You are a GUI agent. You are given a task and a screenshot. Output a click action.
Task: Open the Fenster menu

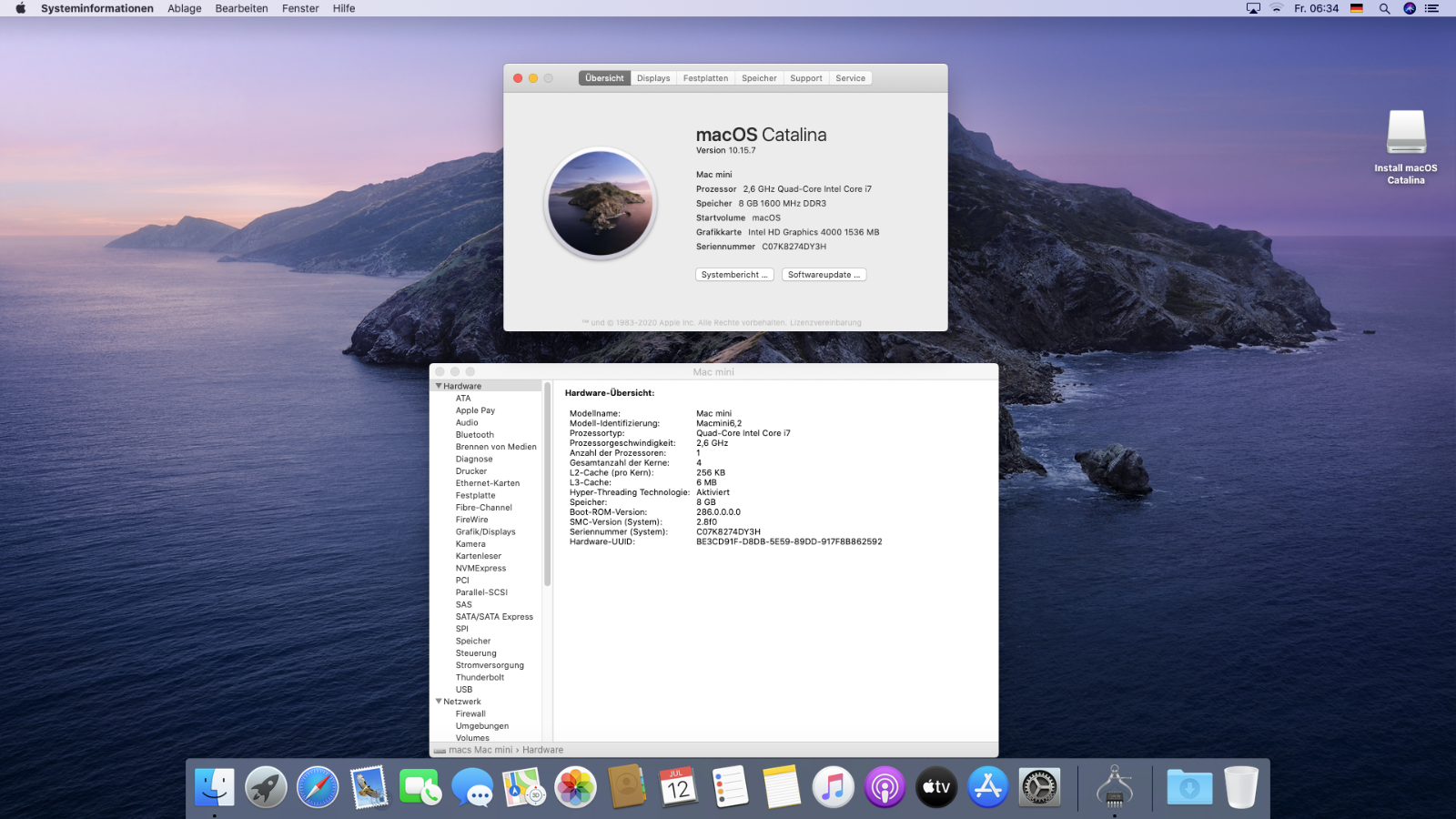[300, 8]
